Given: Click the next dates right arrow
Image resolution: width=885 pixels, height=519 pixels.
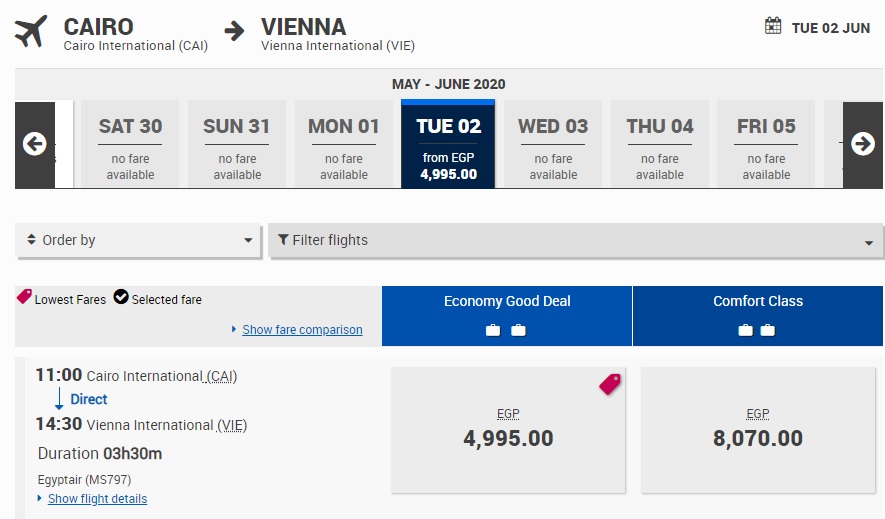Looking at the screenshot, I should click(862, 144).
